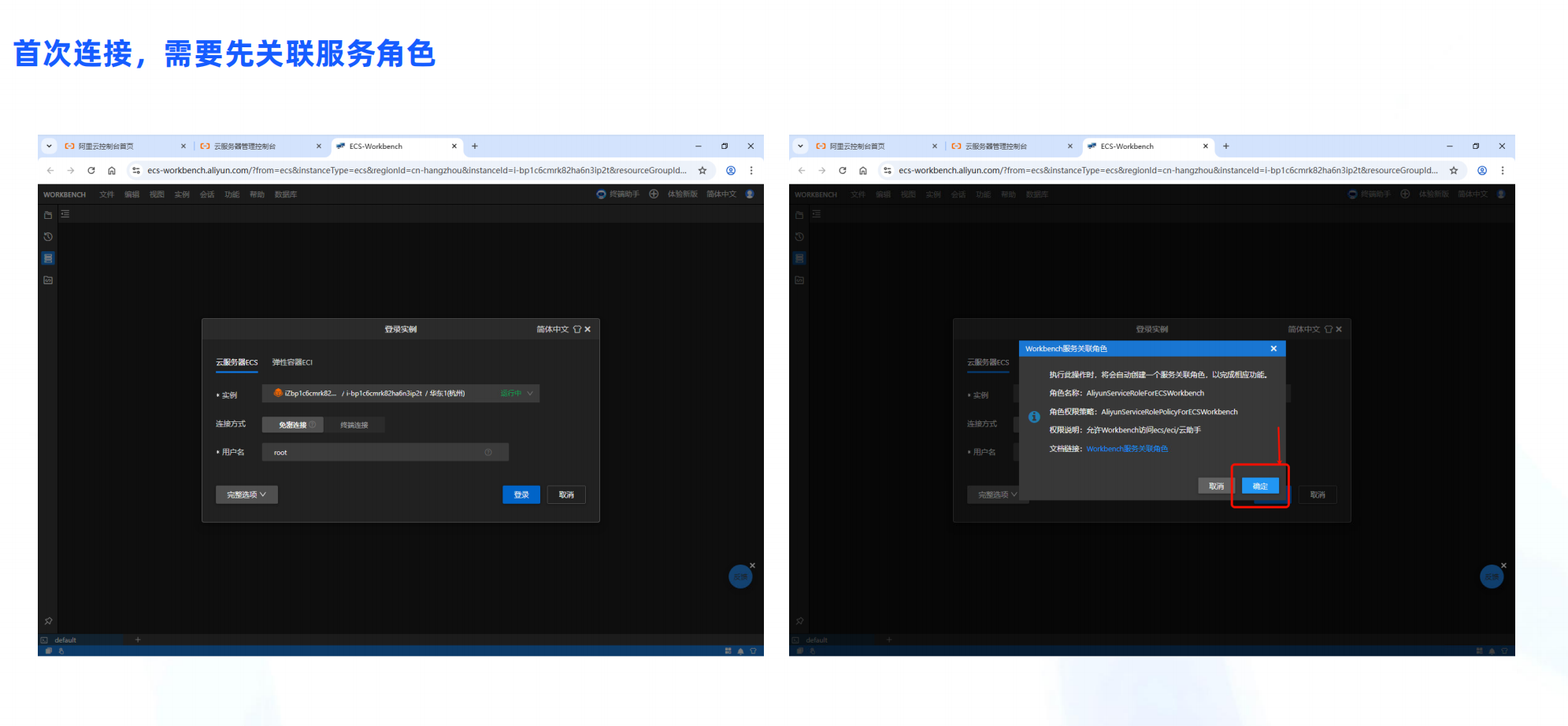The height and width of the screenshot is (726, 1568).
Task: Click help icon beside 免密连接 in left dialog
Action: tap(313, 424)
